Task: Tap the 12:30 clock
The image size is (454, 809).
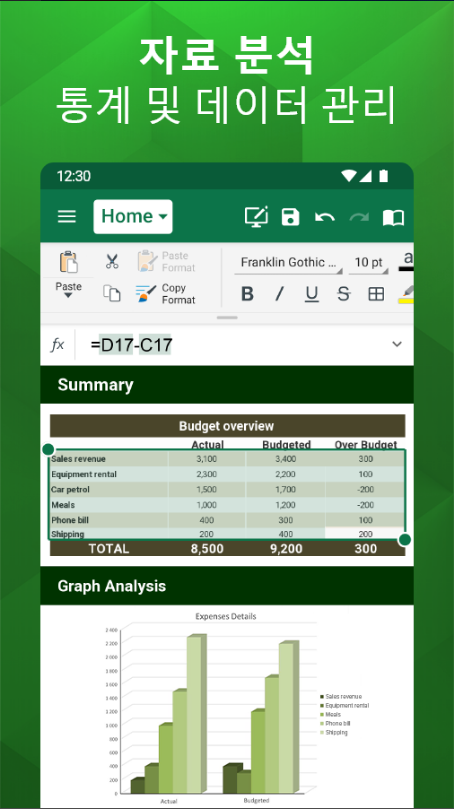Action: coord(74,176)
